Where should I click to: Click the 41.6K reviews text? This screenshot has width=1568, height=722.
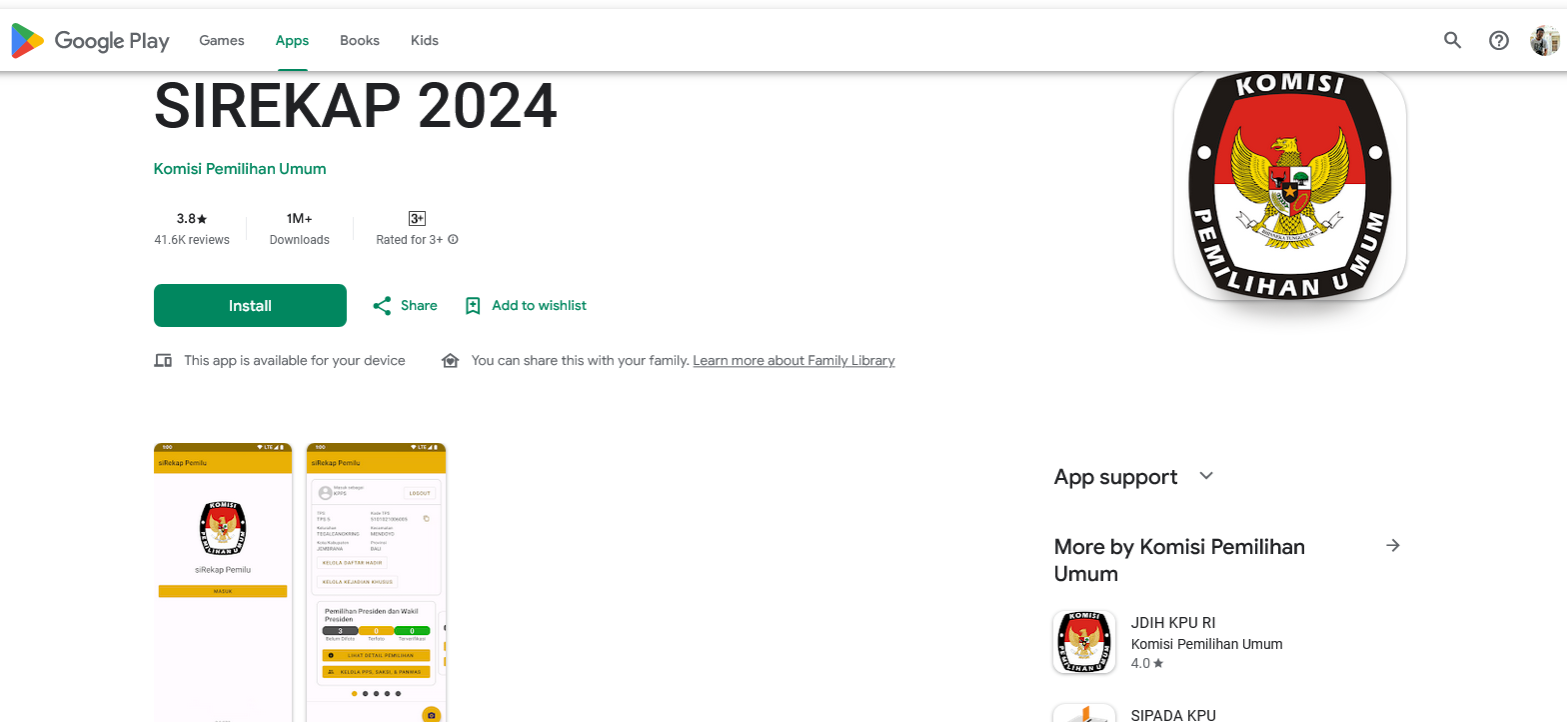click(x=192, y=240)
